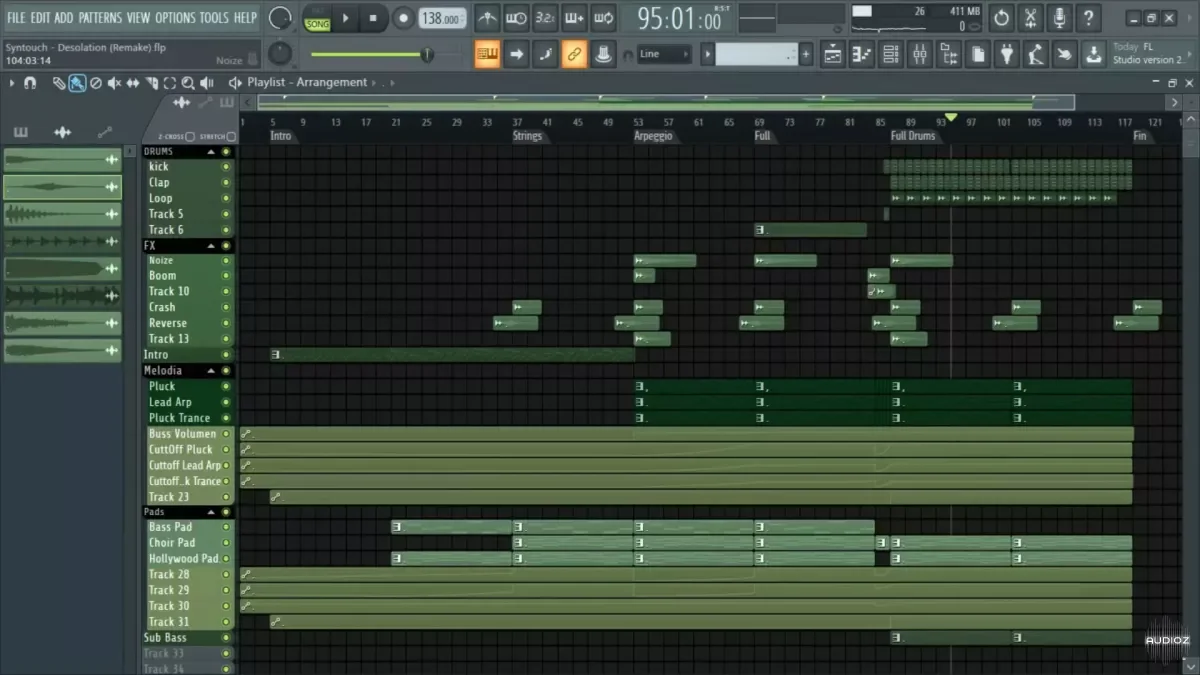Toggle the metronome icon
This screenshot has height=675, width=1200.
487,18
